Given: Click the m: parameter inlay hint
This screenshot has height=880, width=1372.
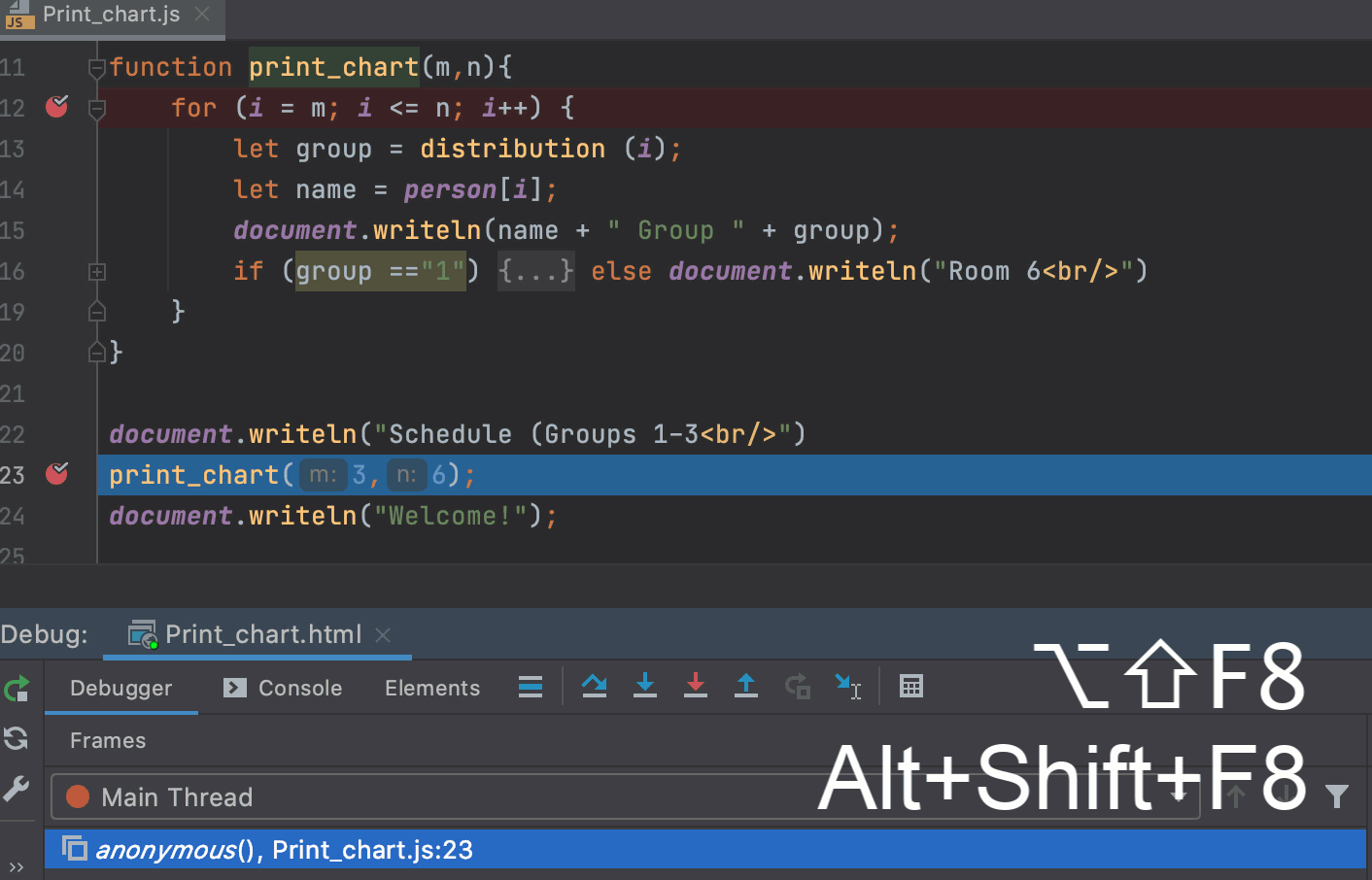Looking at the screenshot, I should (323, 475).
